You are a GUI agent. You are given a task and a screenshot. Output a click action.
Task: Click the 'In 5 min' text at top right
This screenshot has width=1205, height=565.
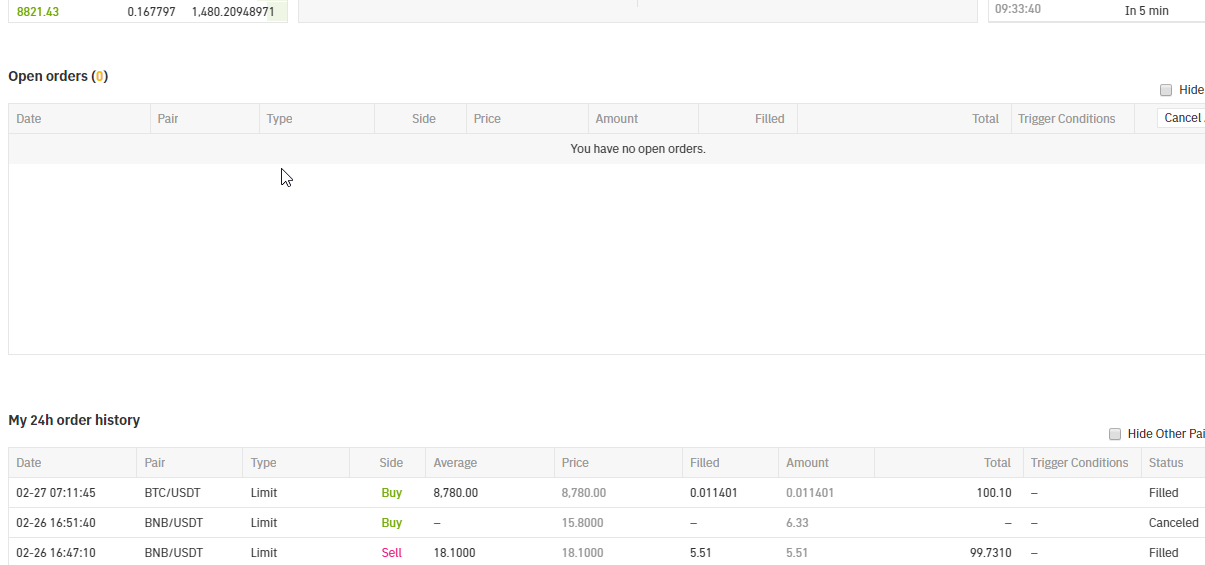pos(1146,11)
